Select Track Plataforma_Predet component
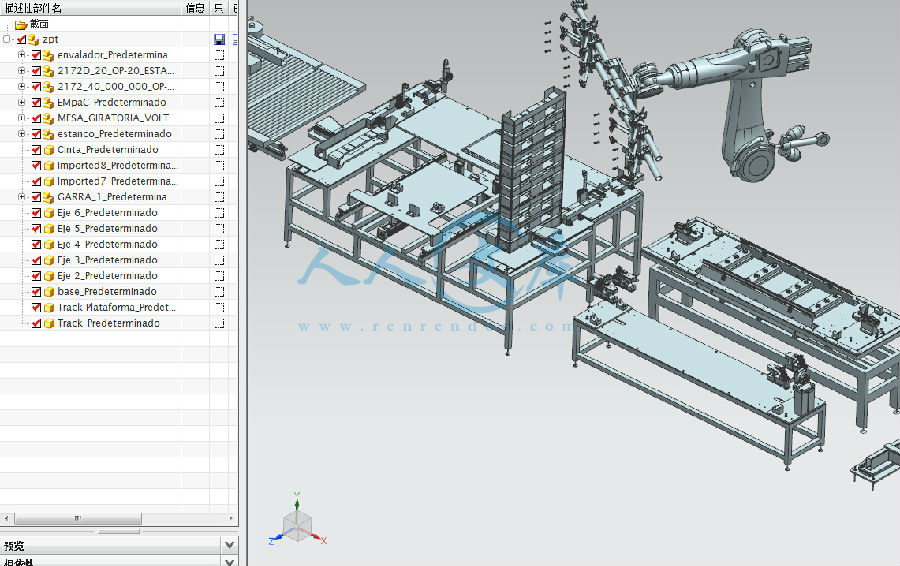 (116, 308)
